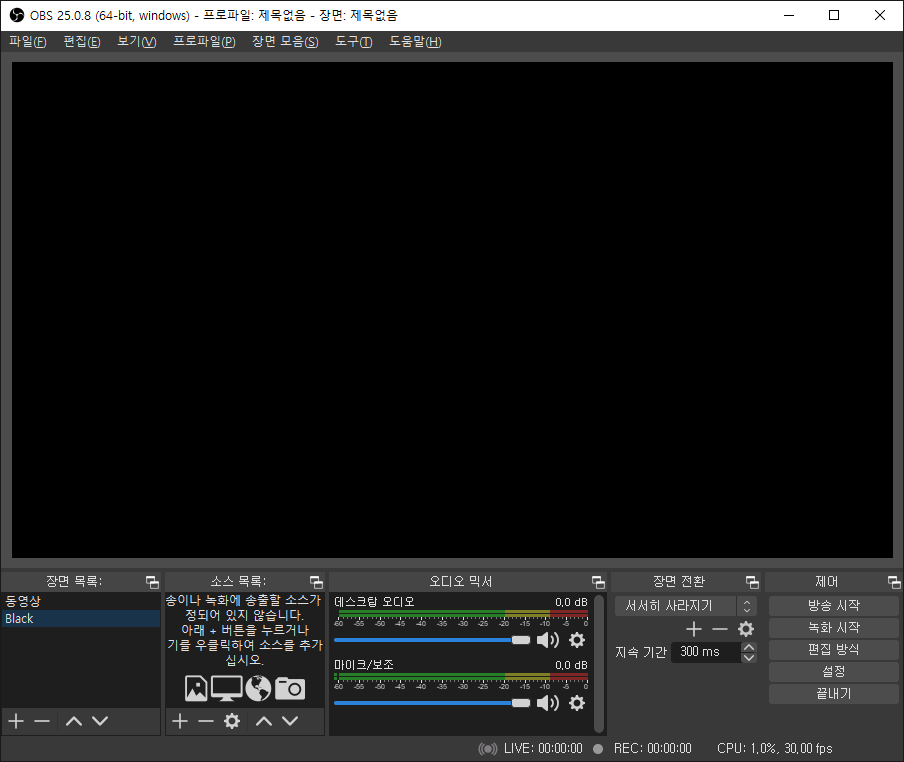904x762 pixels.
Task: Select the 동영상 scene
Action: click(81, 601)
